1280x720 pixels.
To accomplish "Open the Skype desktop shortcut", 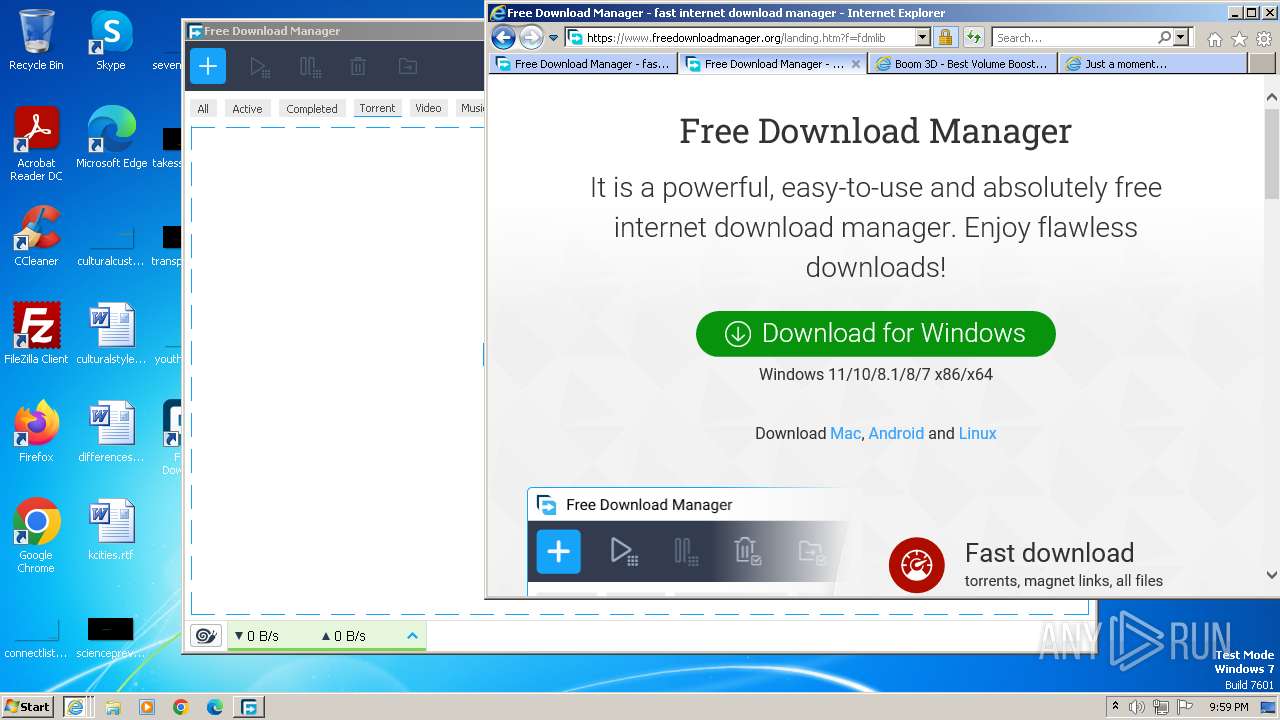I will point(110,41).
